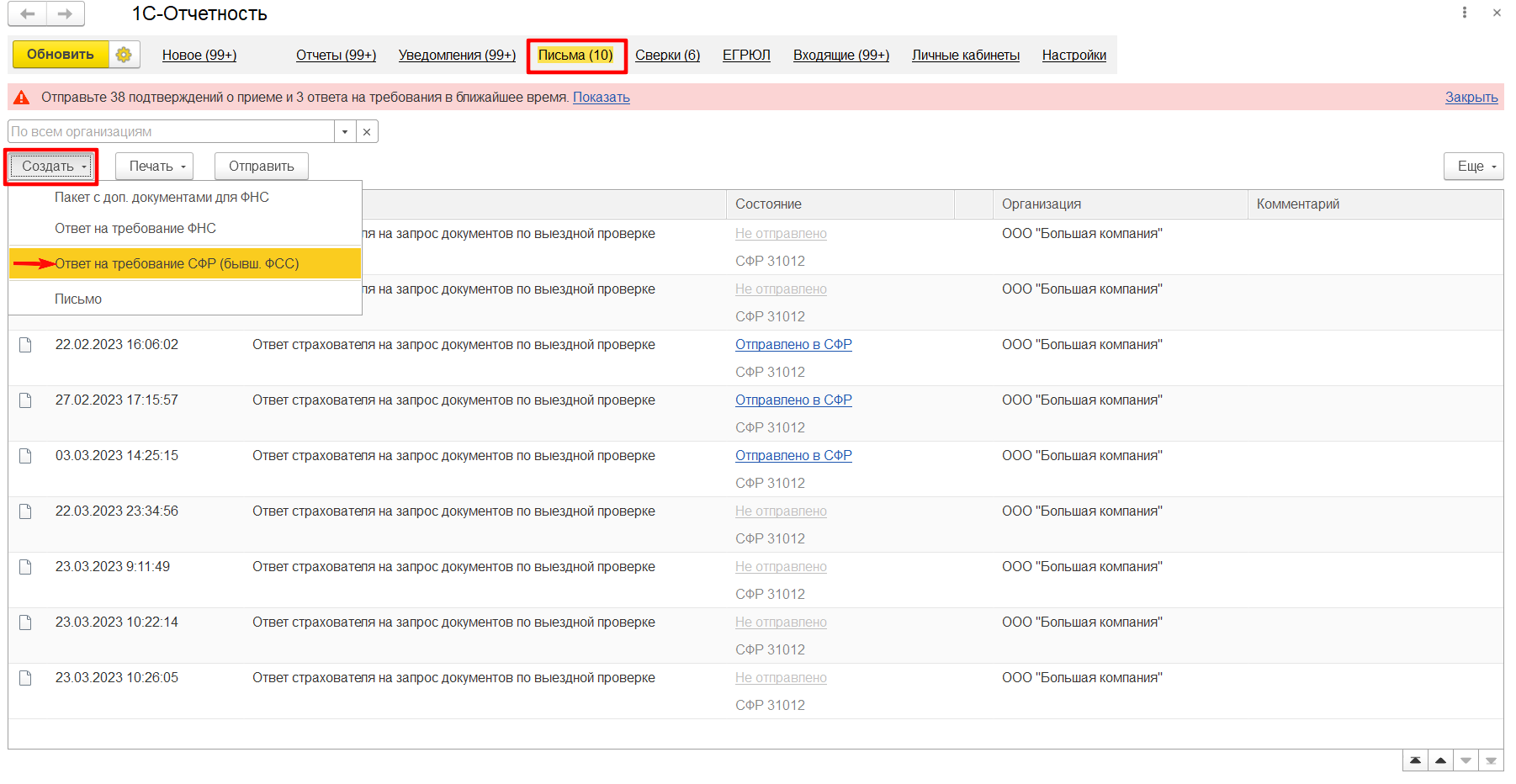Open Отправлено в СФР for 03.03.2023

pos(793,456)
